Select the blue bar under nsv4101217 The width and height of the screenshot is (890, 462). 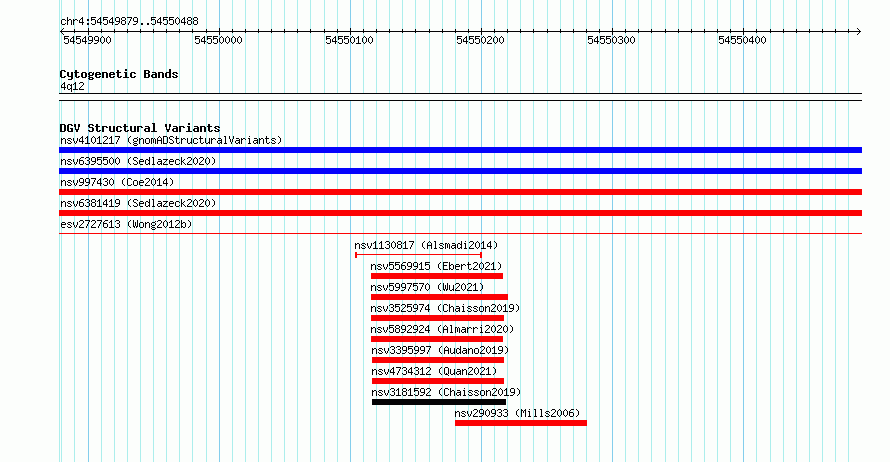460,150
